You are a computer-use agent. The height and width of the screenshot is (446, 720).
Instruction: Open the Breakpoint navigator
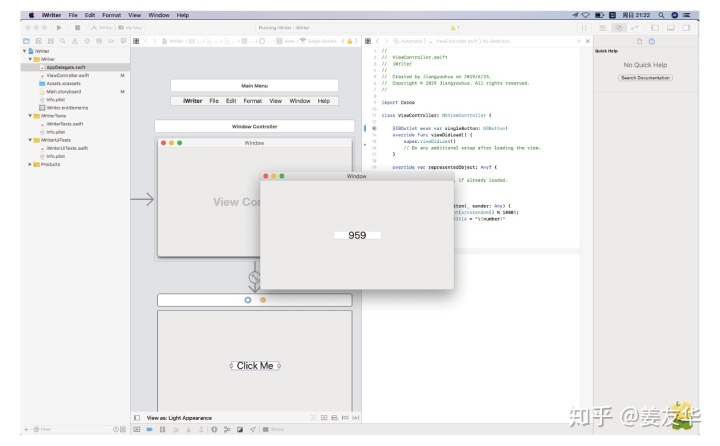pos(111,41)
